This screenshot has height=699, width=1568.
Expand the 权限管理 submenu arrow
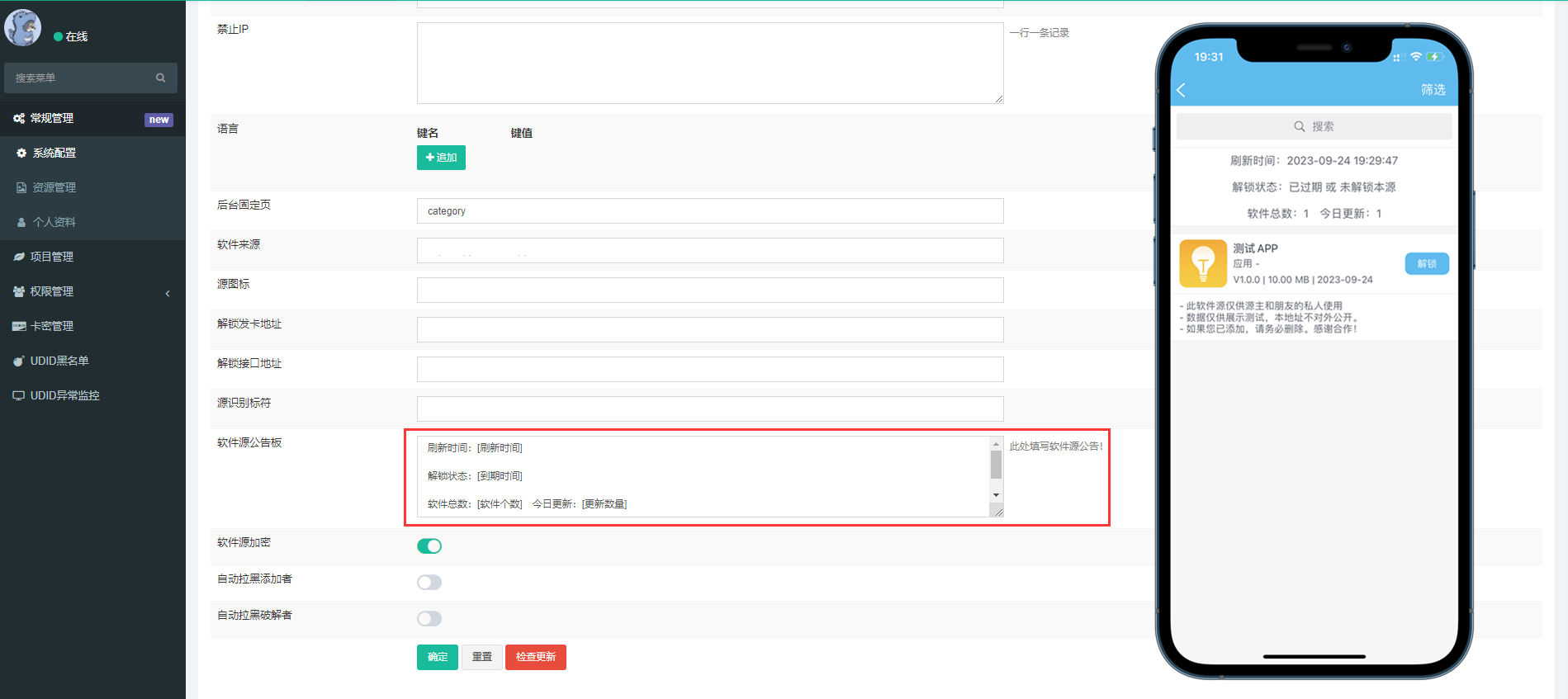[168, 293]
